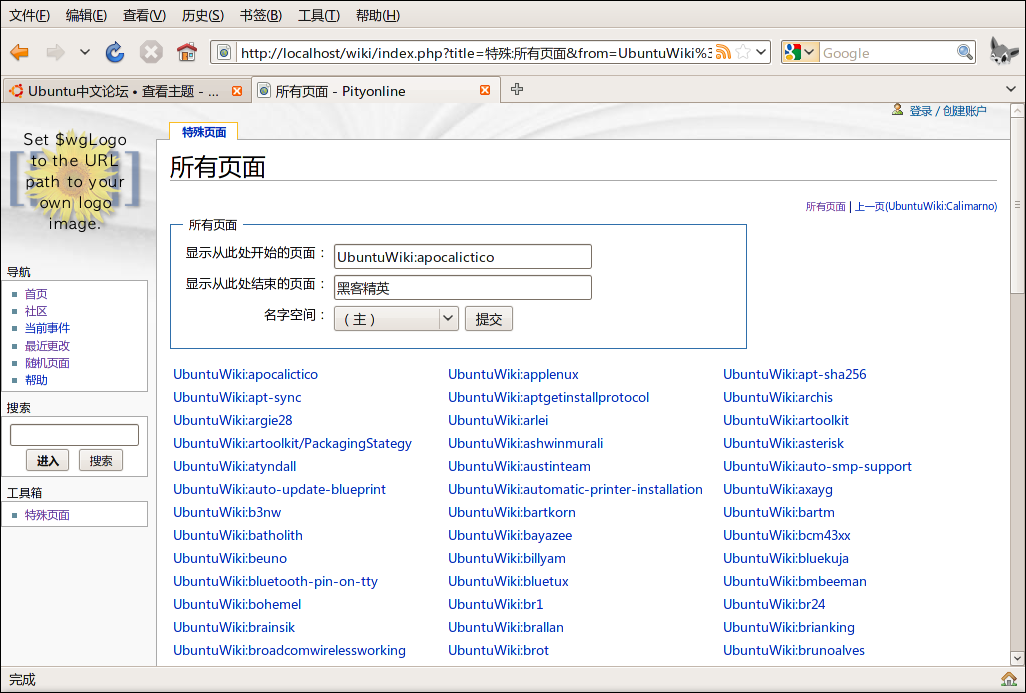The height and width of the screenshot is (693, 1026).
Task: Click the site identity icon in the address bar
Action: pyautogui.click(x=224, y=52)
